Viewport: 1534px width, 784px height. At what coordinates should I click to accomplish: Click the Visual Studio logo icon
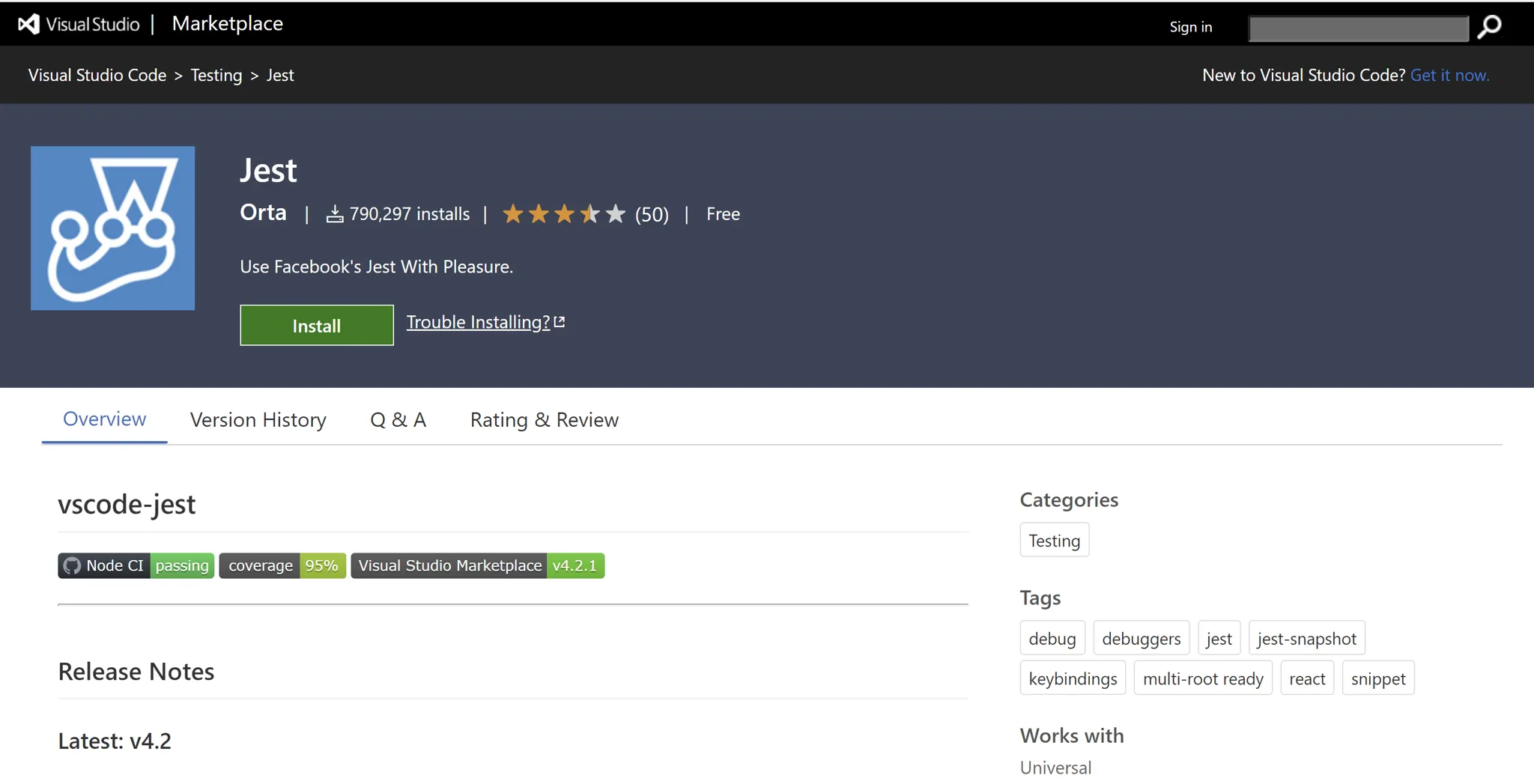(x=28, y=25)
